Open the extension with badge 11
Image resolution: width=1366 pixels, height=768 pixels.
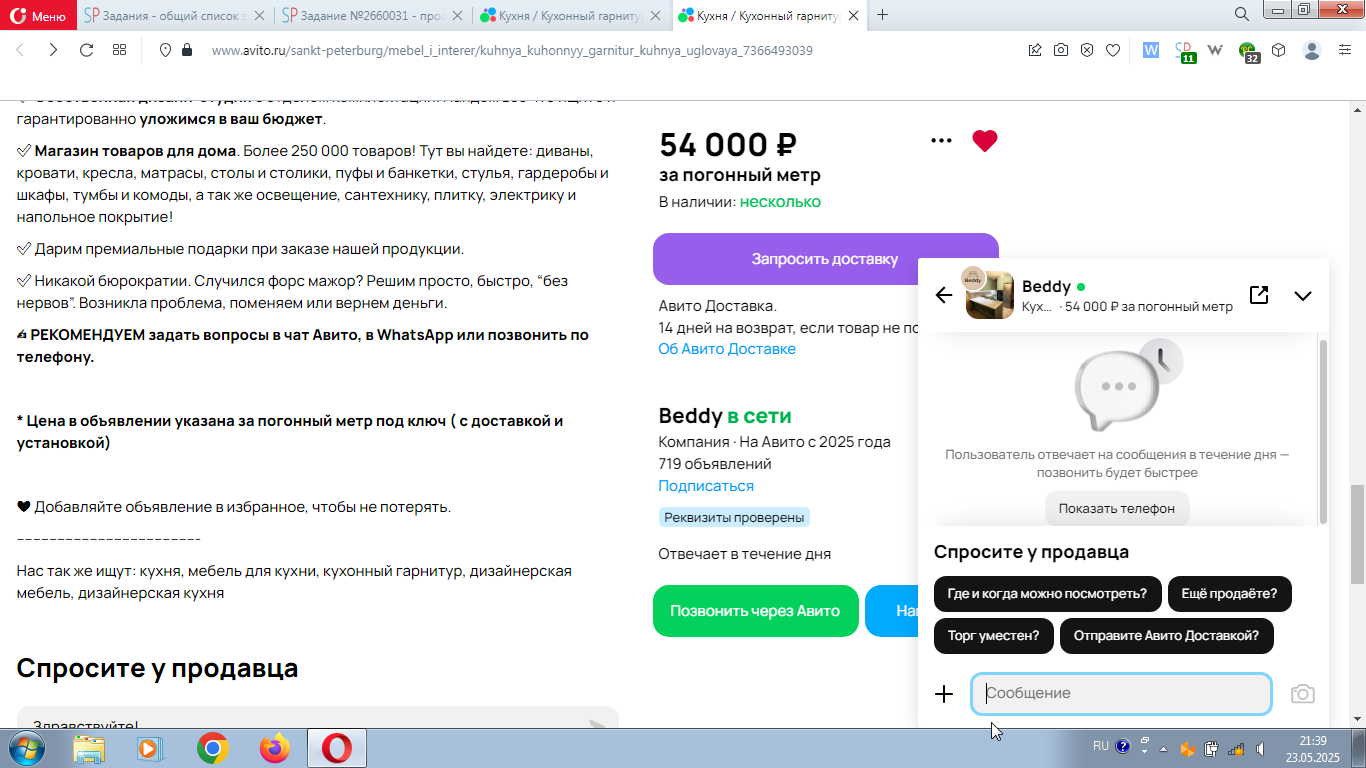(1184, 52)
